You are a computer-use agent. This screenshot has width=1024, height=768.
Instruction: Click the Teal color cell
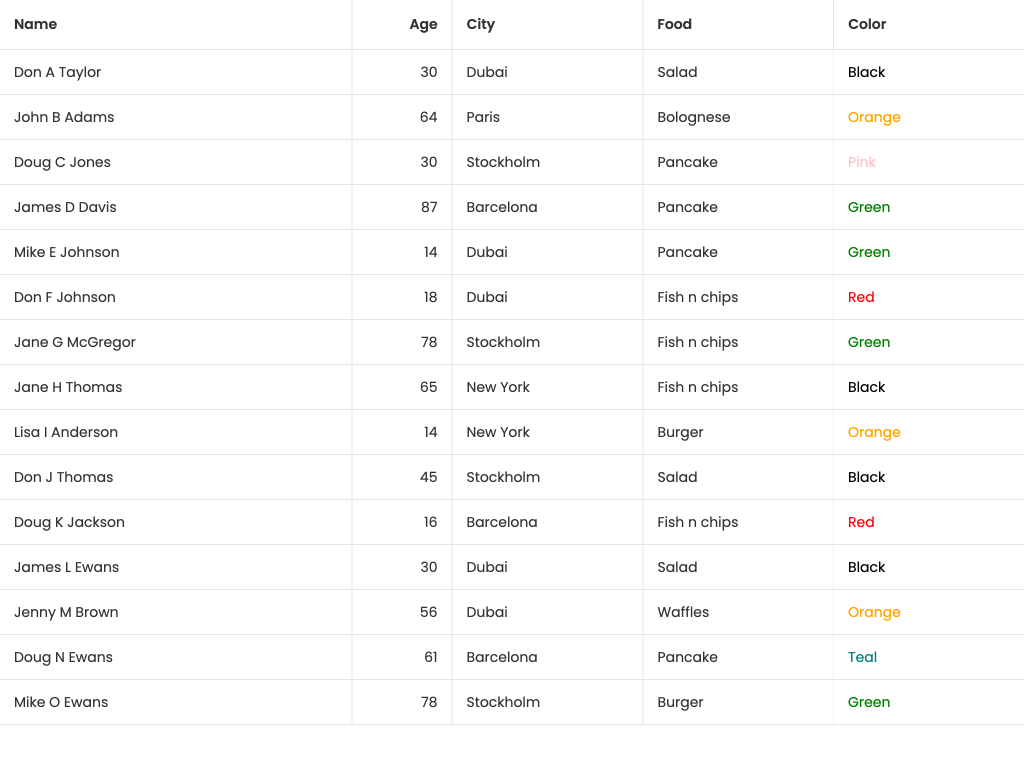click(862, 657)
